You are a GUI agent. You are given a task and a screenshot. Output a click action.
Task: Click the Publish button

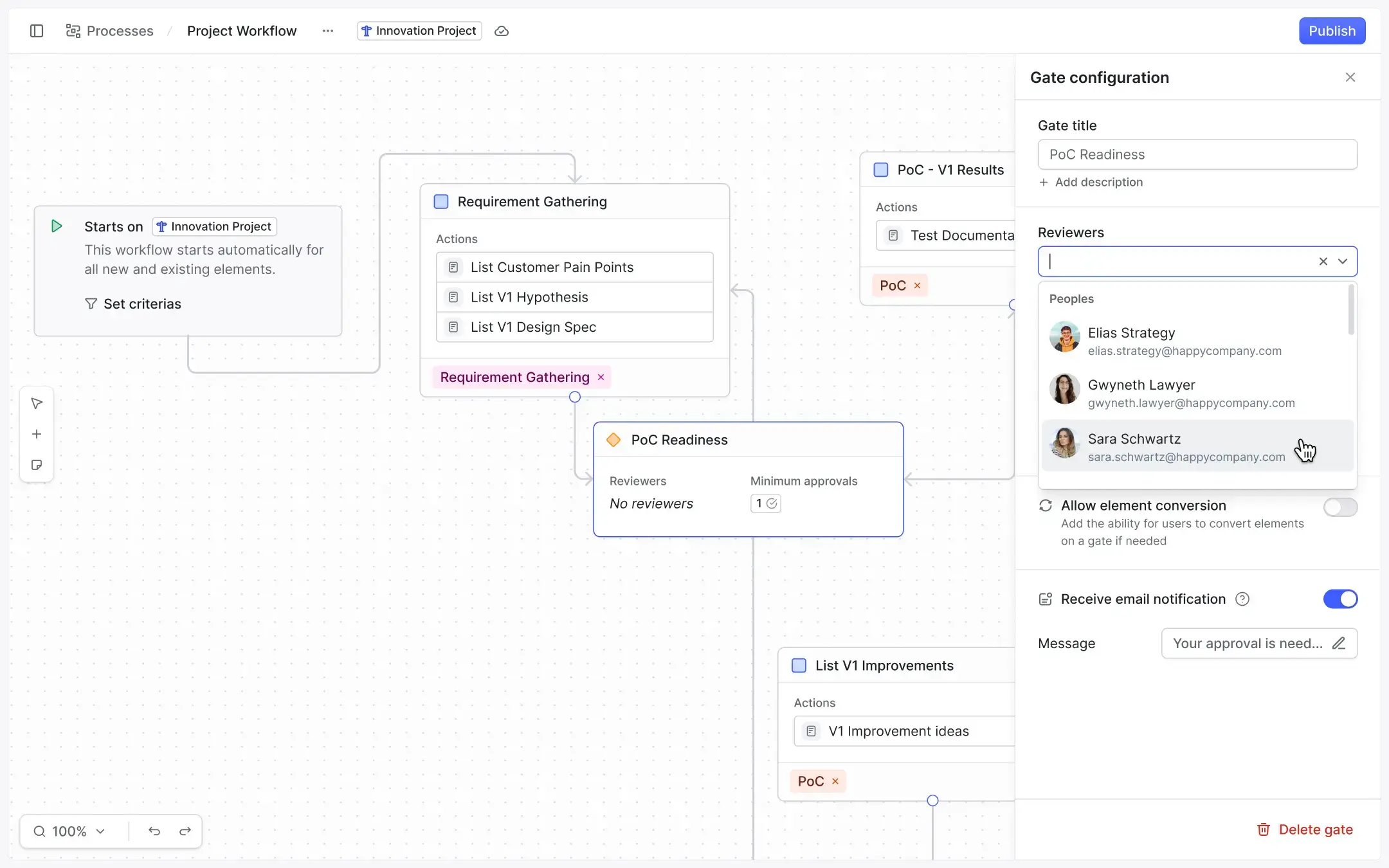tap(1331, 30)
